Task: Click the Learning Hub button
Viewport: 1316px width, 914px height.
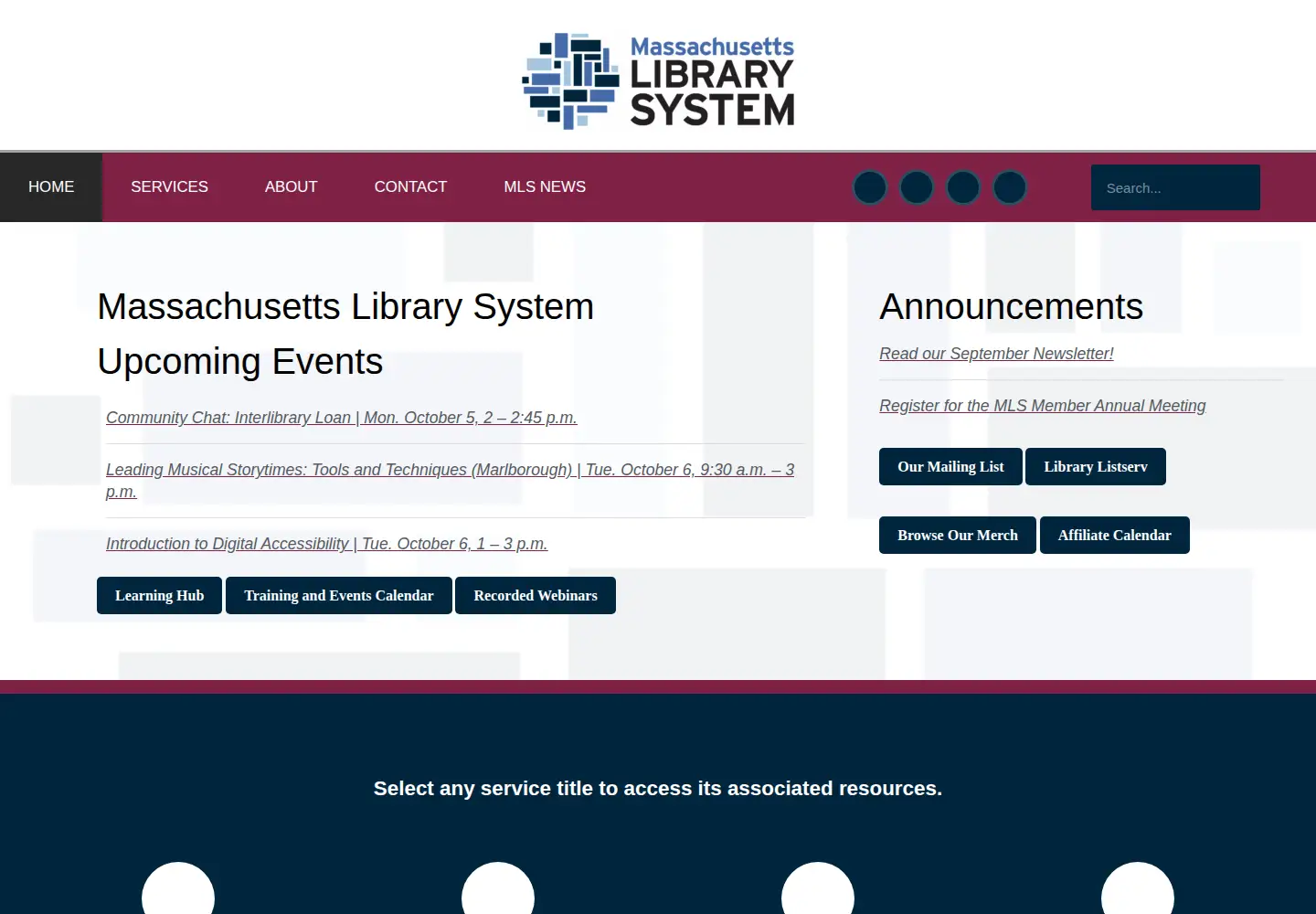Action: (159, 596)
